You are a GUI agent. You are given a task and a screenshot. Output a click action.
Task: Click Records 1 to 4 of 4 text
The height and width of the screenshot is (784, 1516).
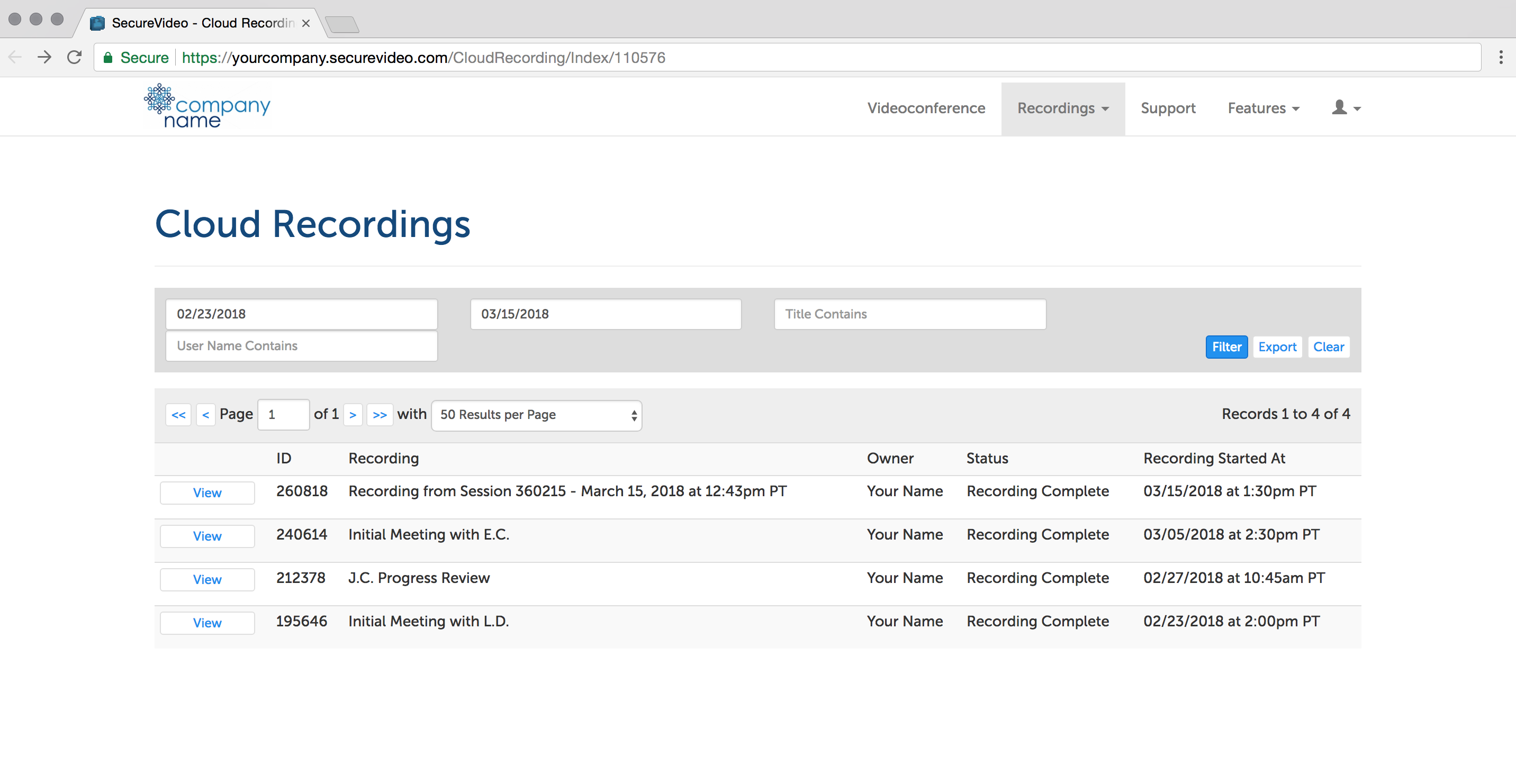click(x=1286, y=414)
